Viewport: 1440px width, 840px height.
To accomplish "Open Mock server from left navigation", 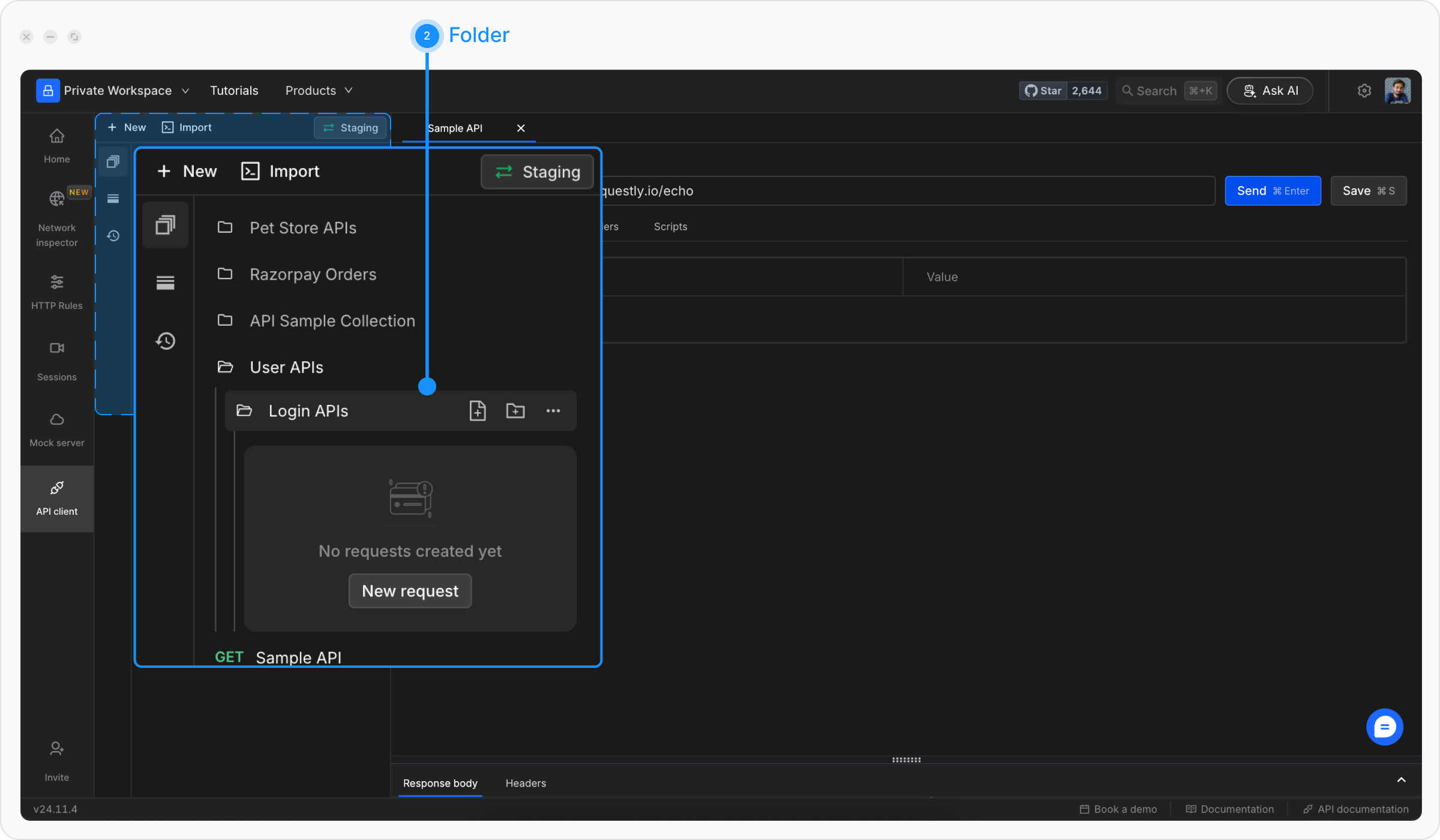I will (x=57, y=430).
